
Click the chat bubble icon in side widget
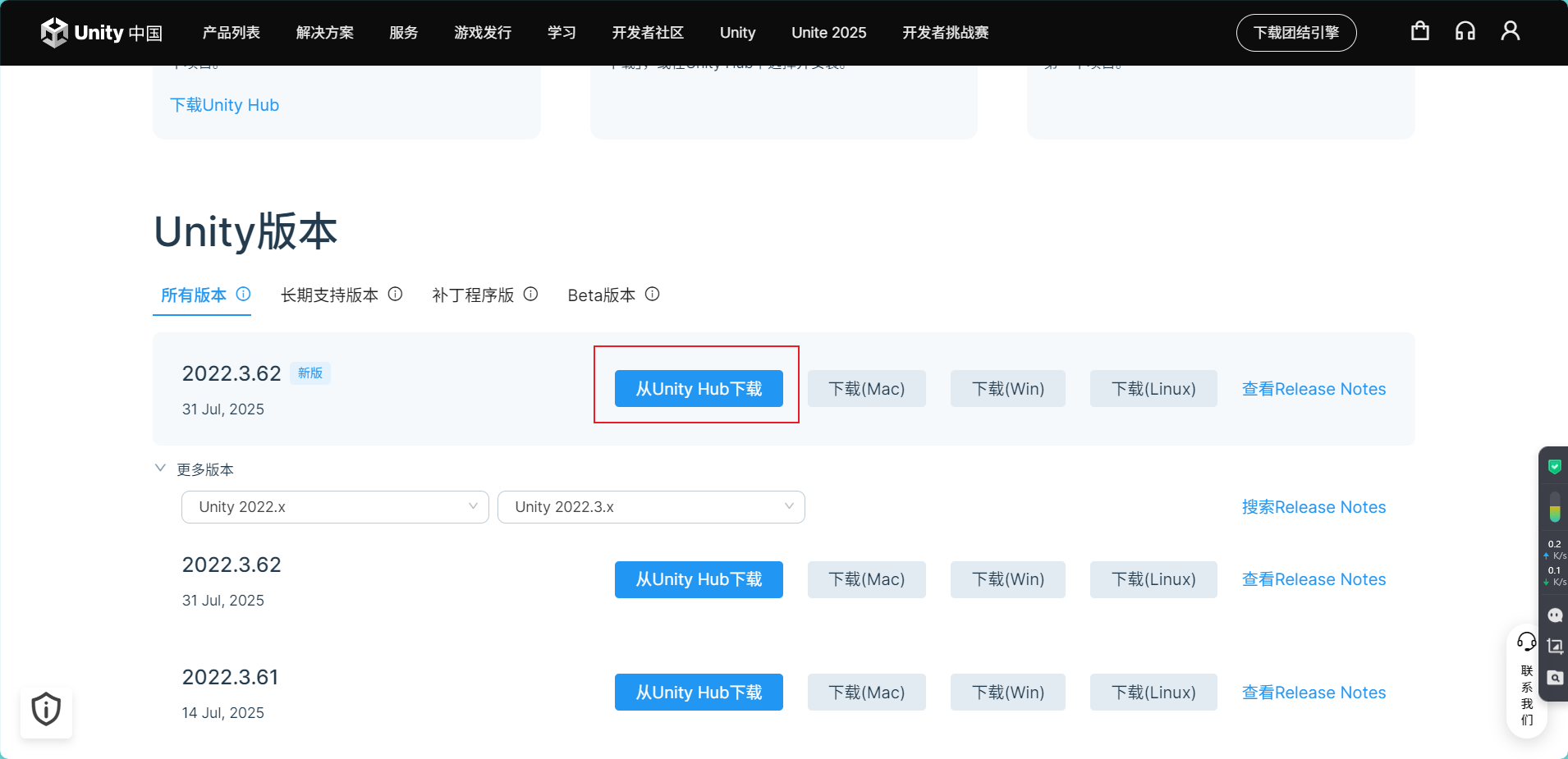[x=1555, y=615]
